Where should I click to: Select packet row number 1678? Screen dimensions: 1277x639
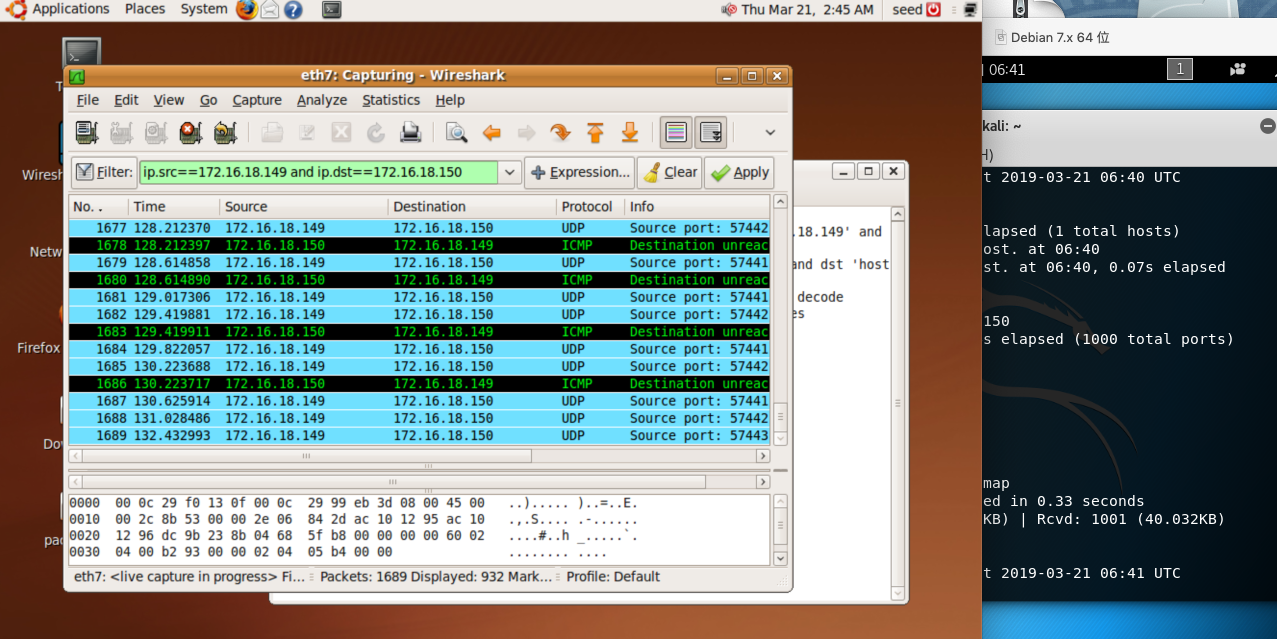click(419, 245)
